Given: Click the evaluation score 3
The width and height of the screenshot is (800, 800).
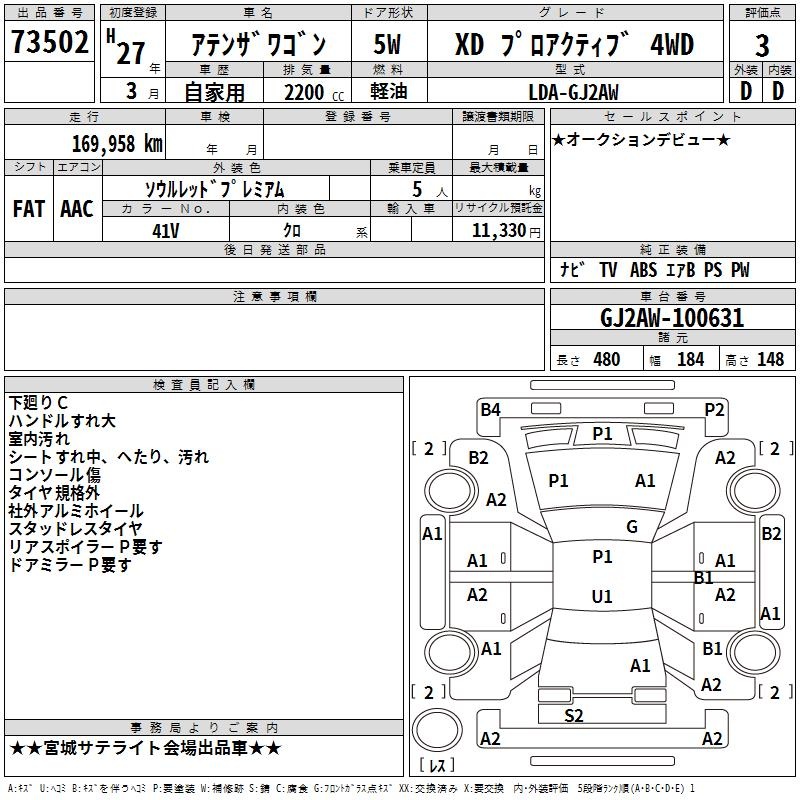Looking at the screenshot, I should click(762, 46).
